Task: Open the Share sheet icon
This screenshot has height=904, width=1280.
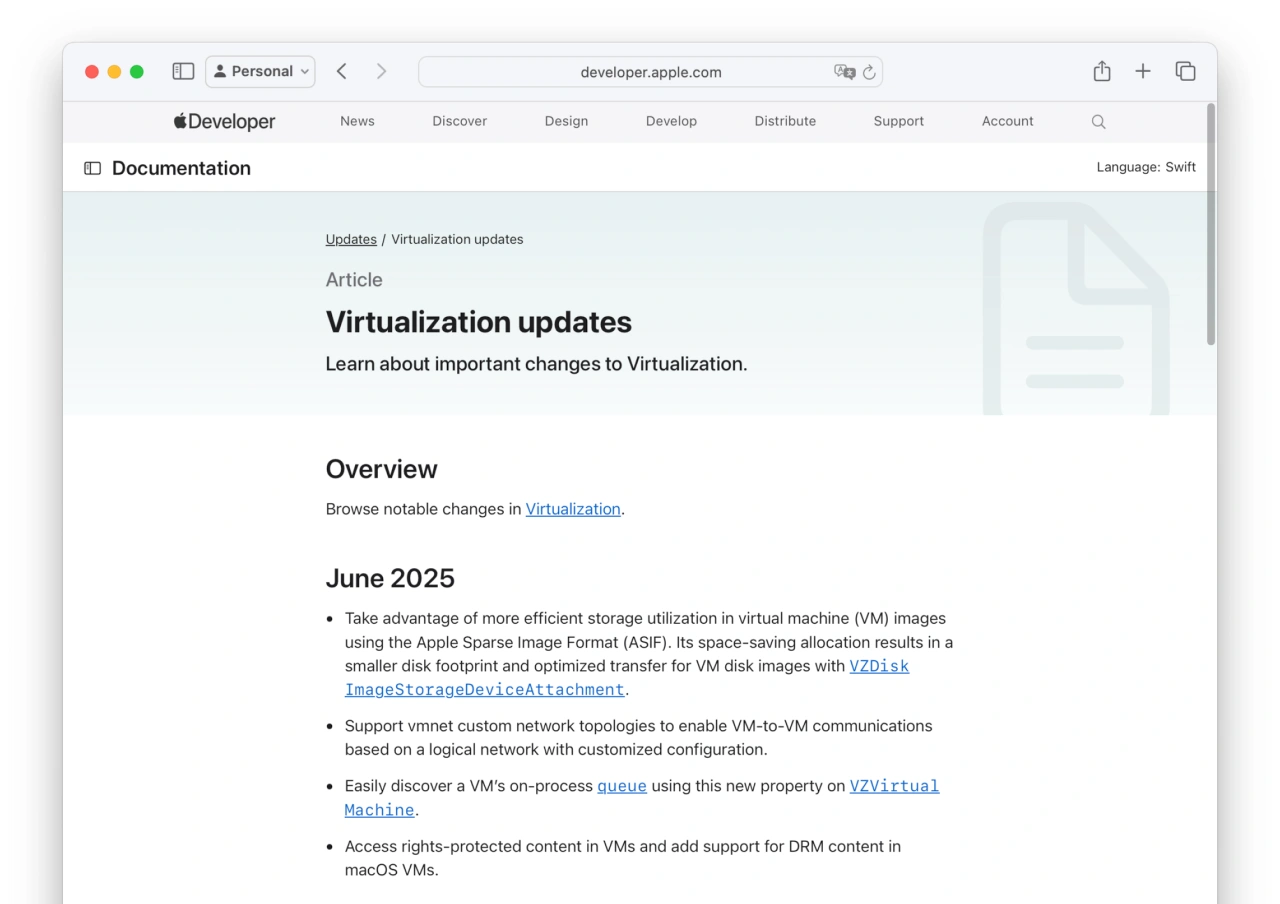Action: coord(1101,71)
